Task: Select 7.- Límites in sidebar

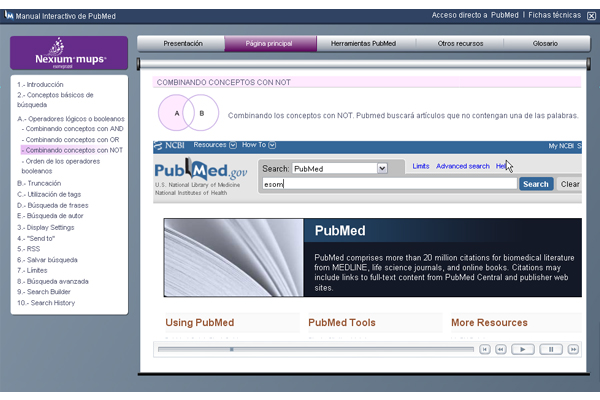Action: (32, 270)
